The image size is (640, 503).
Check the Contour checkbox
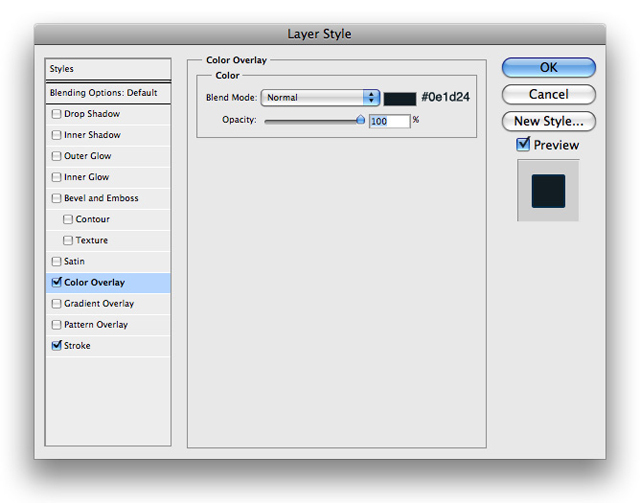[68, 219]
